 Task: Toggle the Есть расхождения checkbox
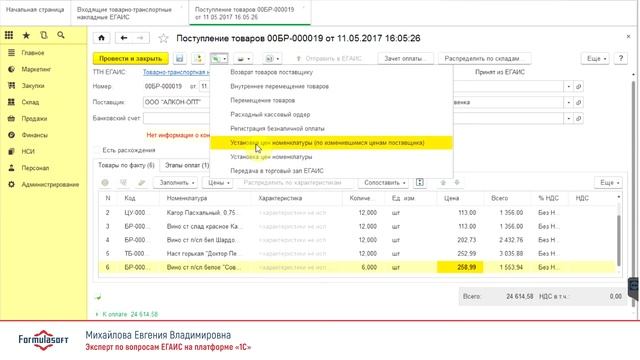click(x=98, y=150)
